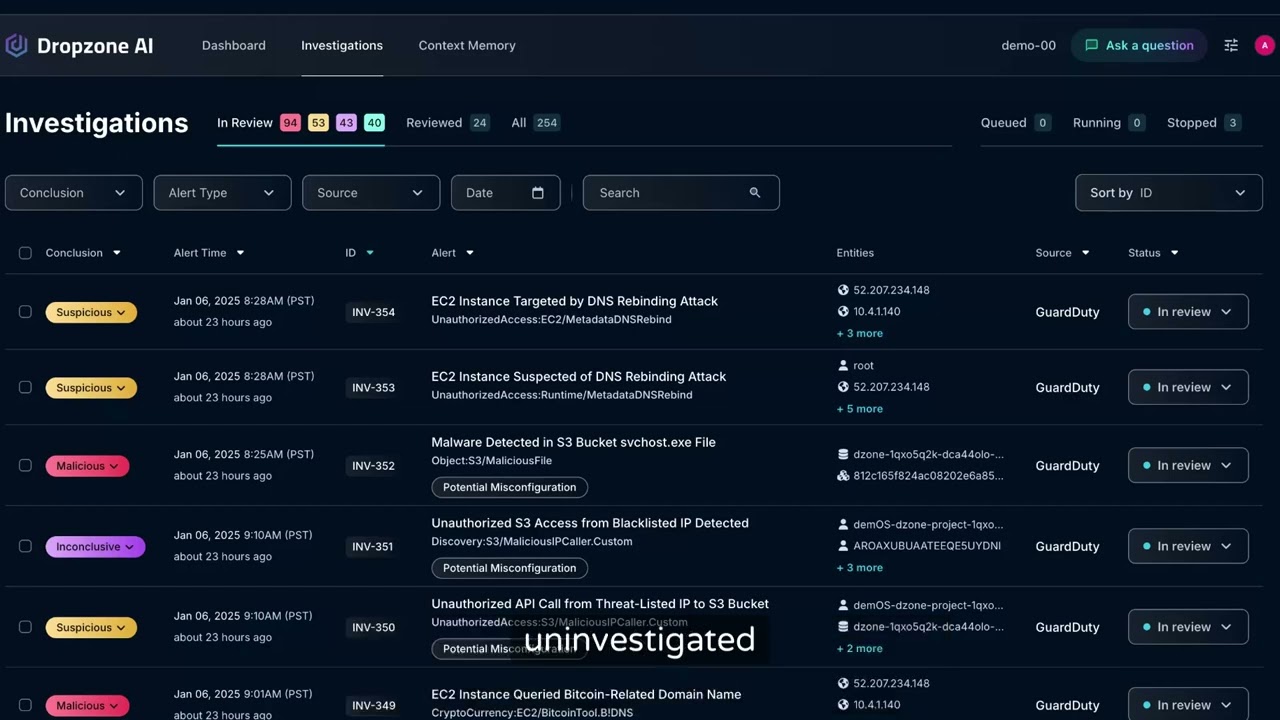The width and height of the screenshot is (1280, 720).
Task: Click Potential Misconfiguration tag on INV-352
Action: [x=509, y=487]
